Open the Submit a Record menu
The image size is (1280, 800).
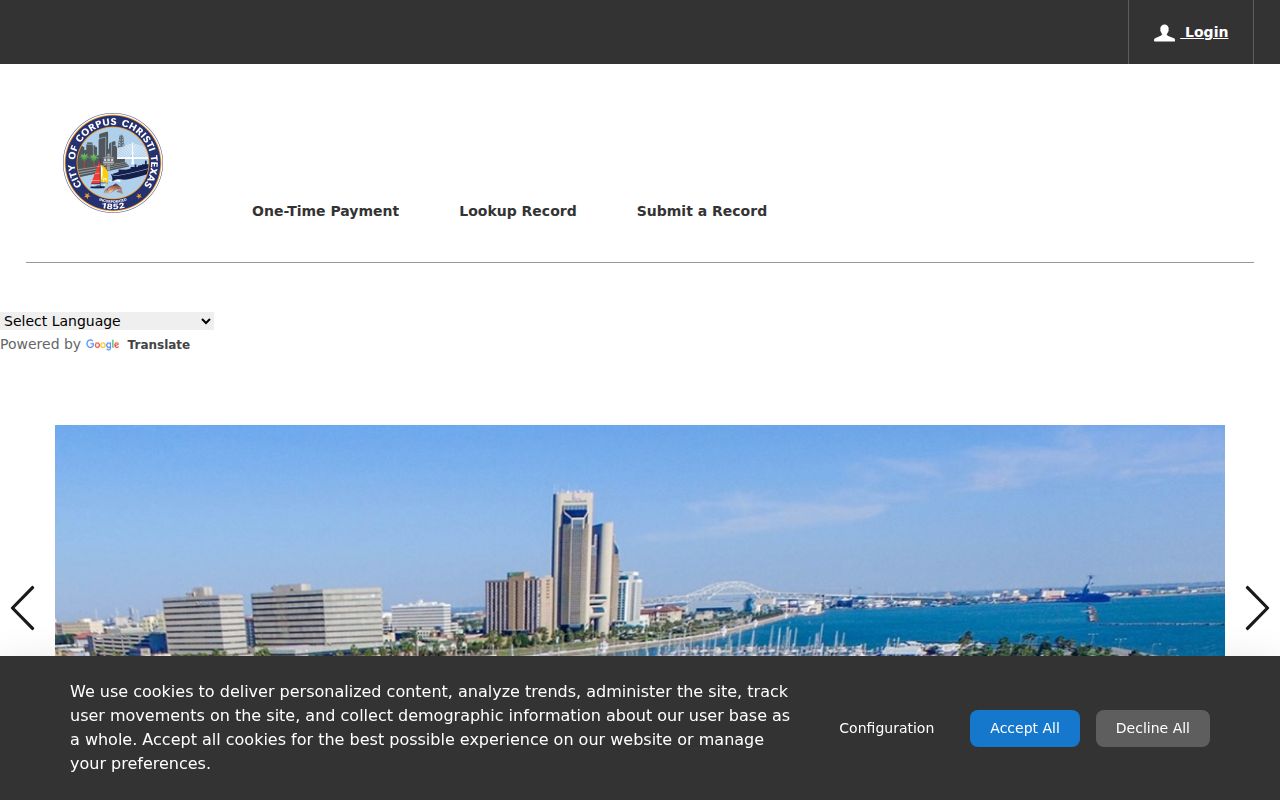[x=702, y=211]
